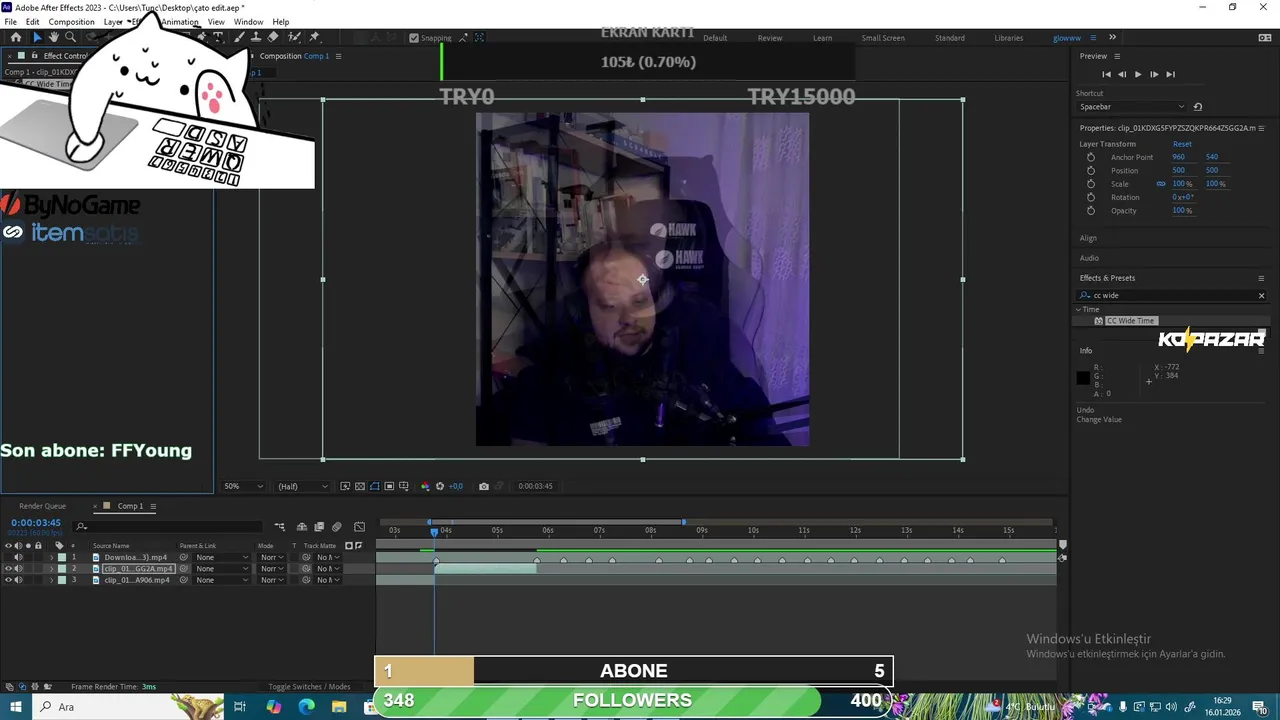The height and width of the screenshot is (720, 1280).
Task: Open the composition mini-flowchart icon
Action: pyautogui.click(x=279, y=527)
